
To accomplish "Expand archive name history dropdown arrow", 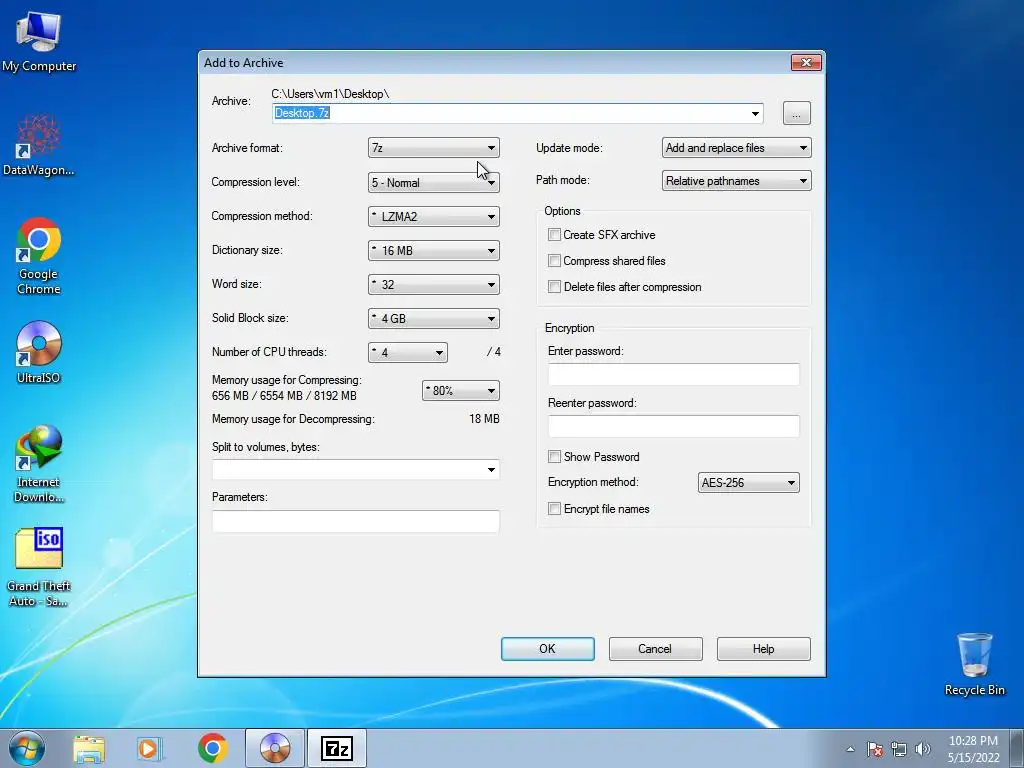I will [x=755, y=113].
